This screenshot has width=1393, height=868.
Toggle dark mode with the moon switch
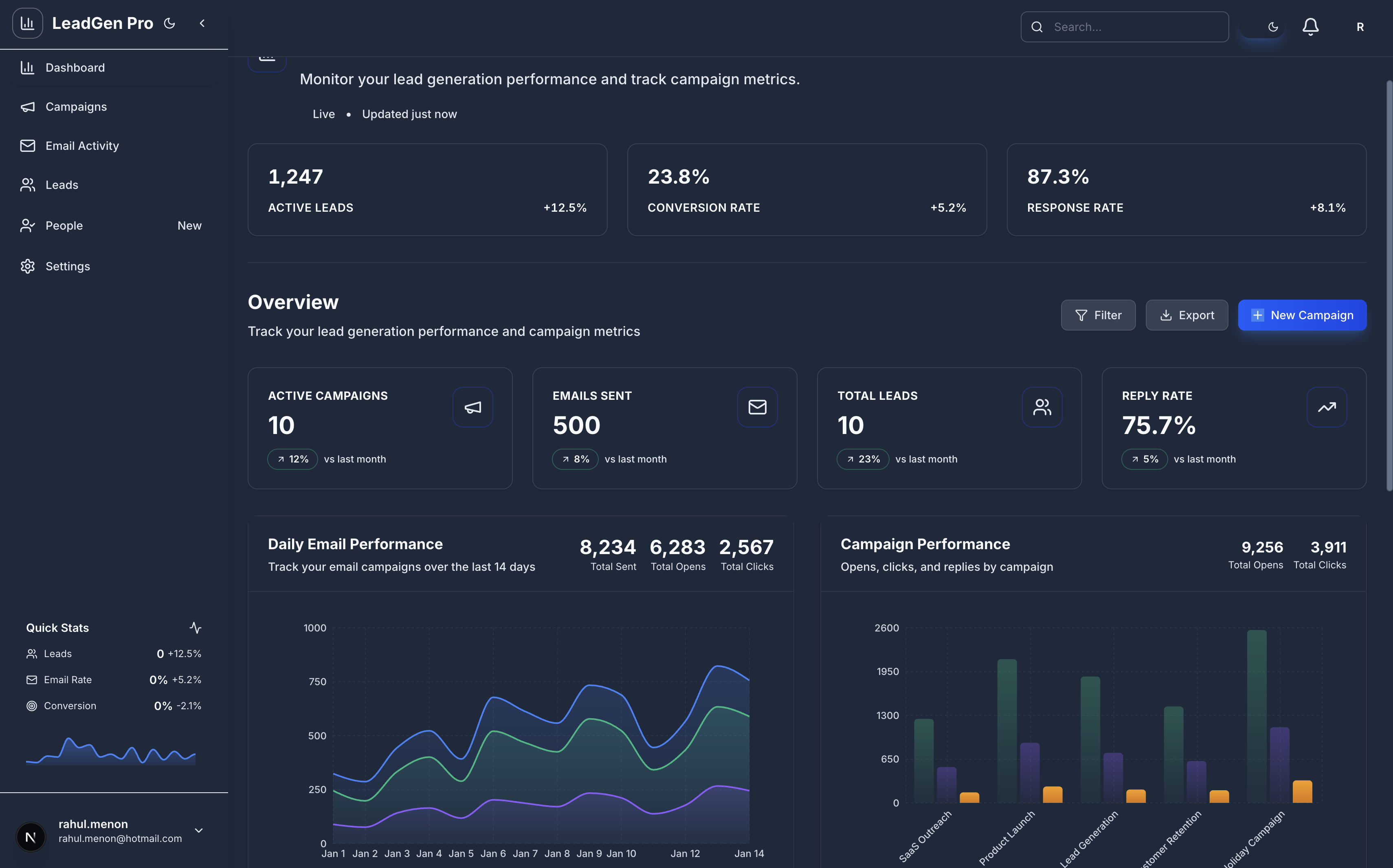coord(1272,26)
